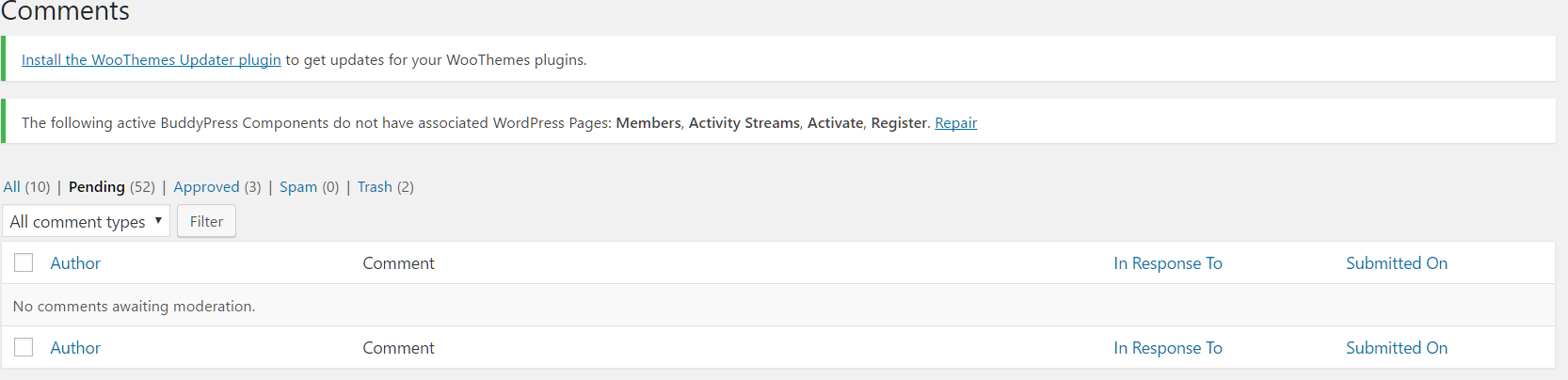Screen dimensions: 1568x380
Task: View the Spam comments list
Action: [x=297, y=187]
